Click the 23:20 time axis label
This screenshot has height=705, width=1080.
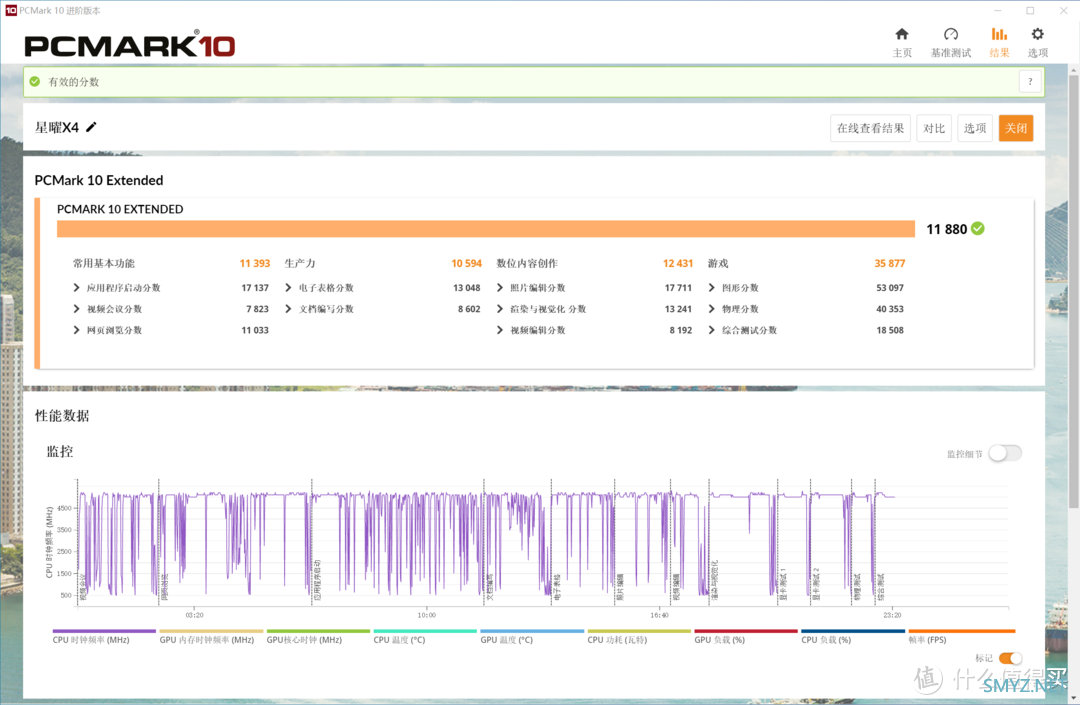point(892,615)
